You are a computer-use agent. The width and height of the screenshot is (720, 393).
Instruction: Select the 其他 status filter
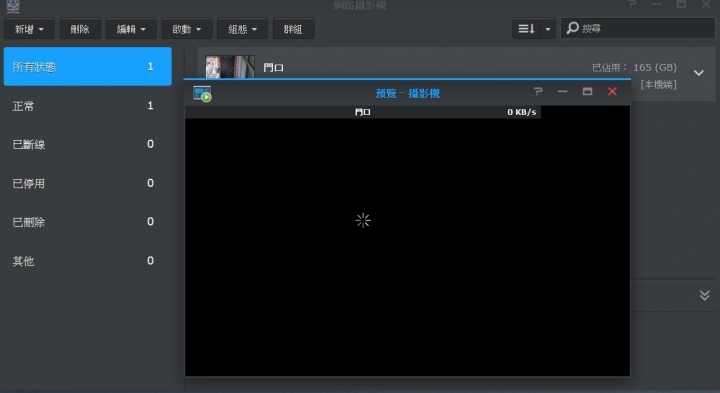click(88, 261)
